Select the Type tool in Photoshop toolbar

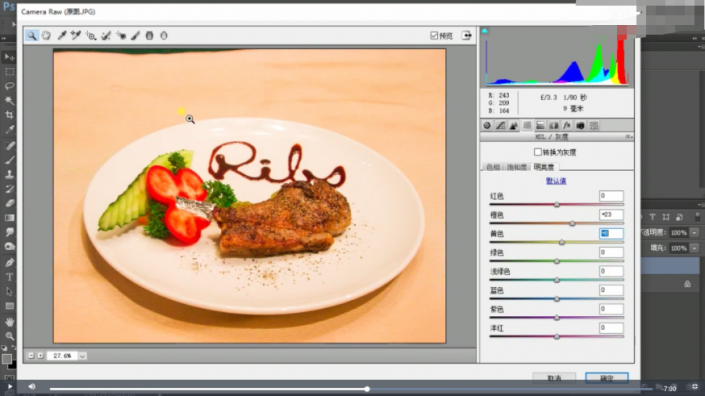coord(9,277)
